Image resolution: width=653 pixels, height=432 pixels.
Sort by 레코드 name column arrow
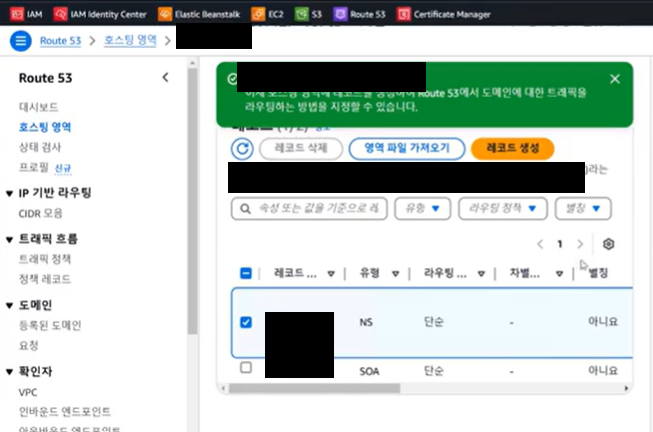331,274
